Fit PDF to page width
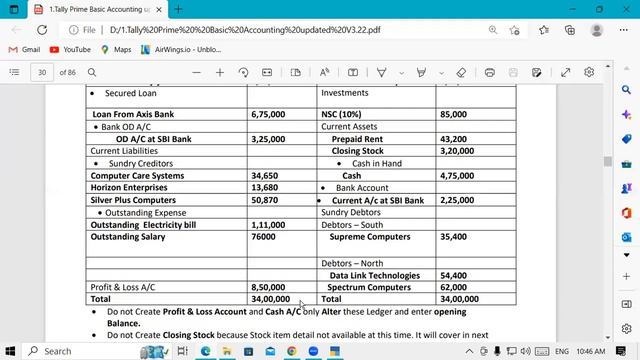640x360 pixels. pos(267,72)
